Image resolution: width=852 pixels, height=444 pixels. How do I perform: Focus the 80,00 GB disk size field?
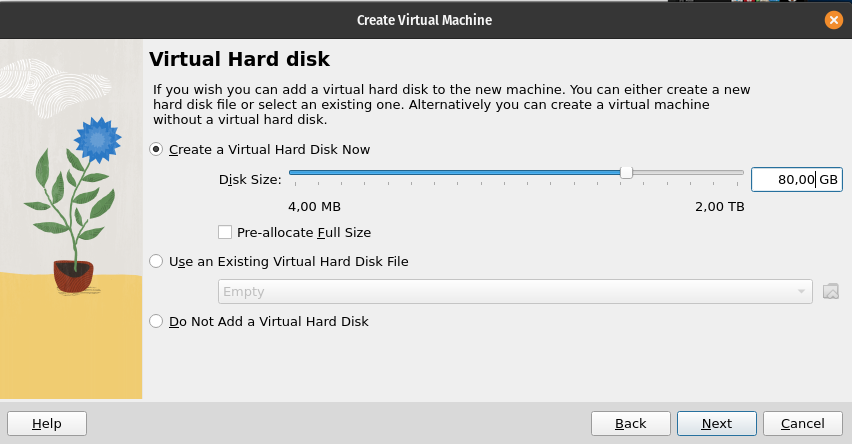tap(785, 179)
